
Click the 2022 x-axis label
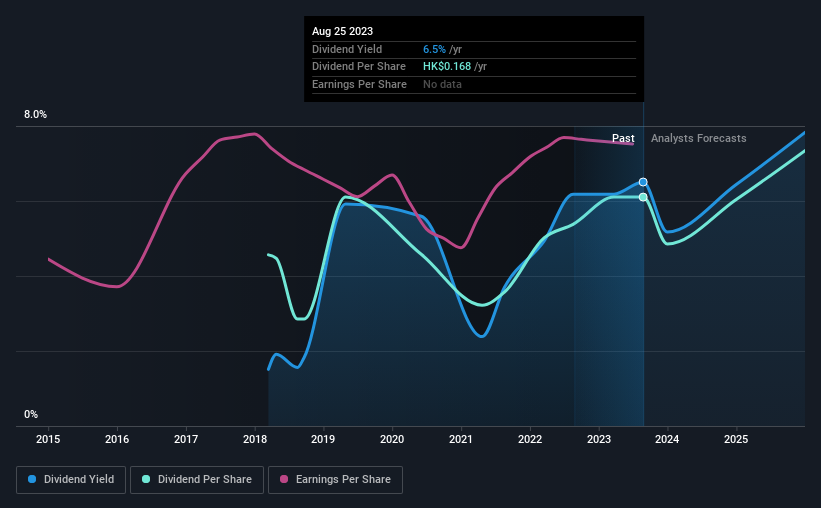[530, 439]
